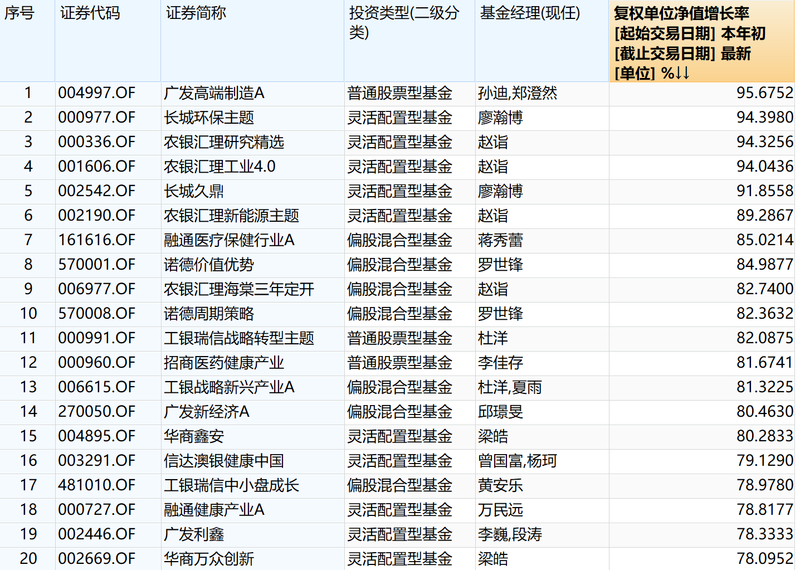Select fund name 长城久鼎
This screenshot has width=800, height=570.
tap(194, 191)
